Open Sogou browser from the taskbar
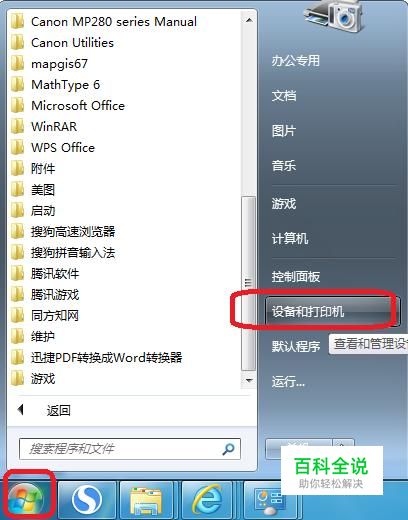 (87, 499)
